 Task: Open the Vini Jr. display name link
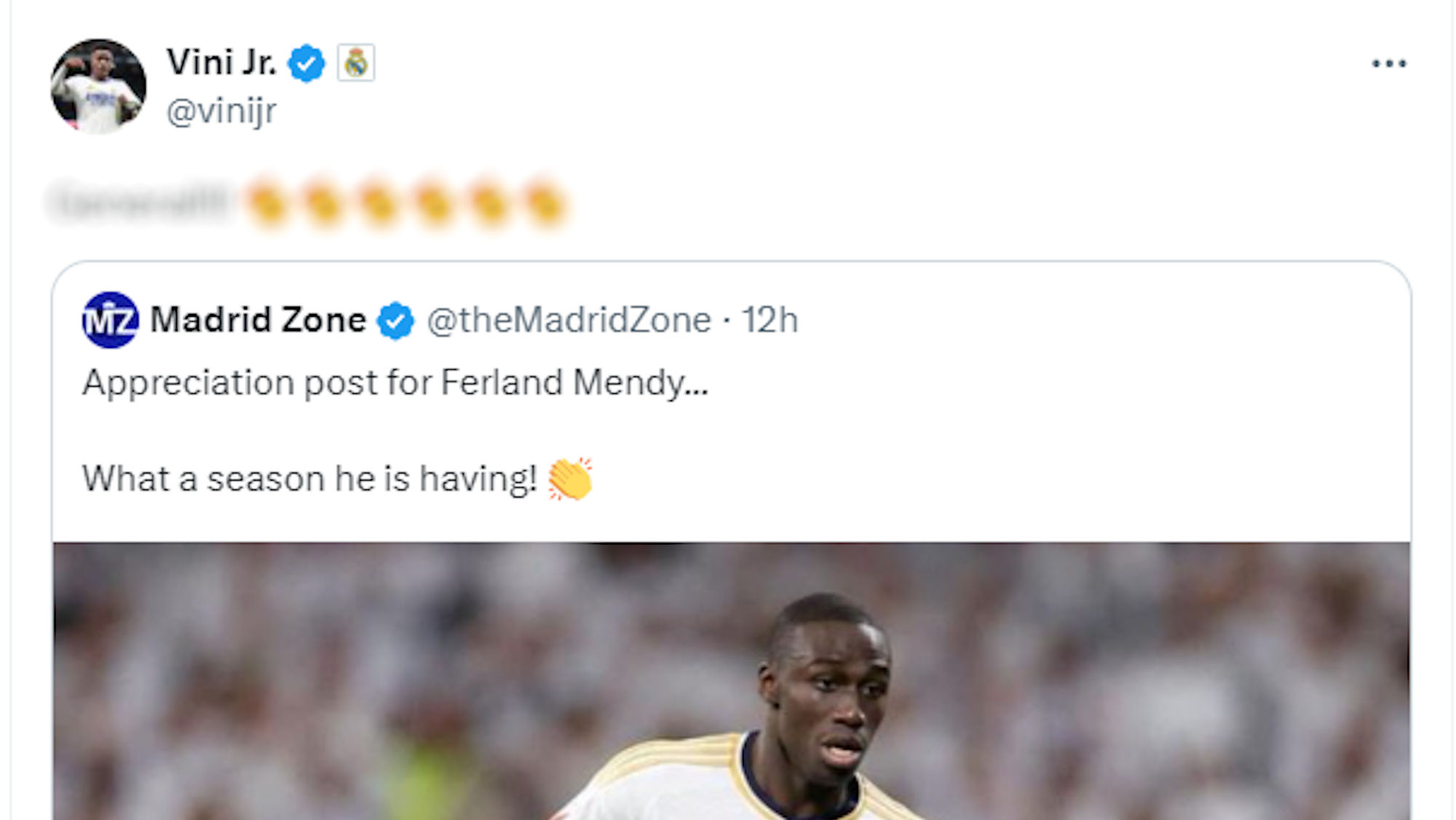221,63
